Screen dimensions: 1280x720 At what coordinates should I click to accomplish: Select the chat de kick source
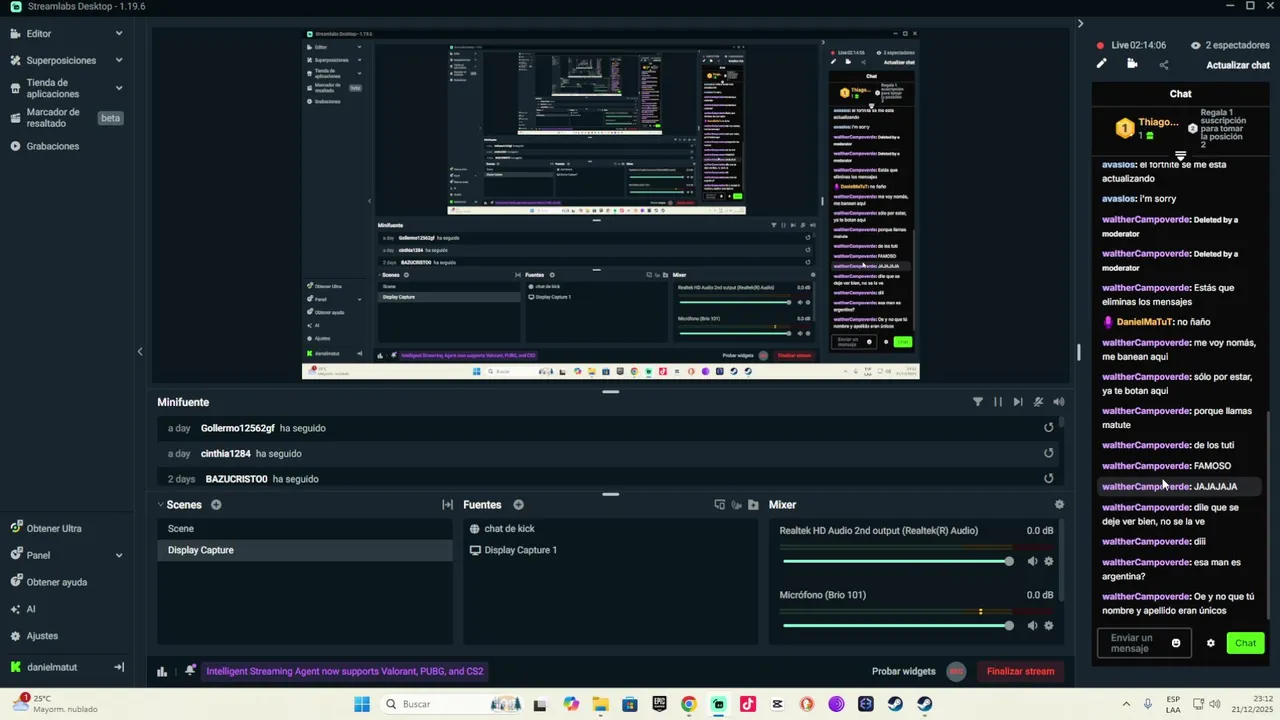610,529
